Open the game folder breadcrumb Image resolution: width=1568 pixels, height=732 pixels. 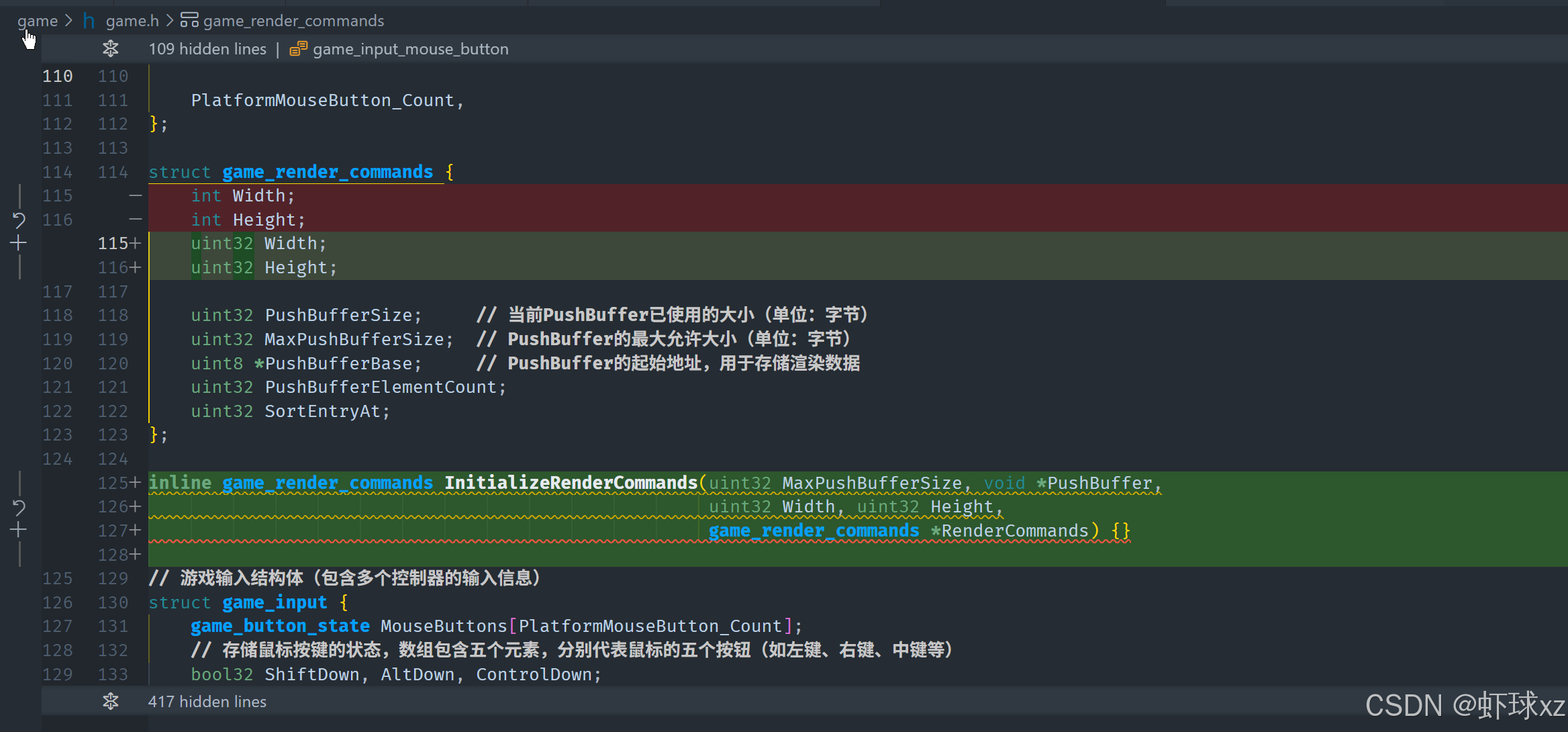click(38, 21)
